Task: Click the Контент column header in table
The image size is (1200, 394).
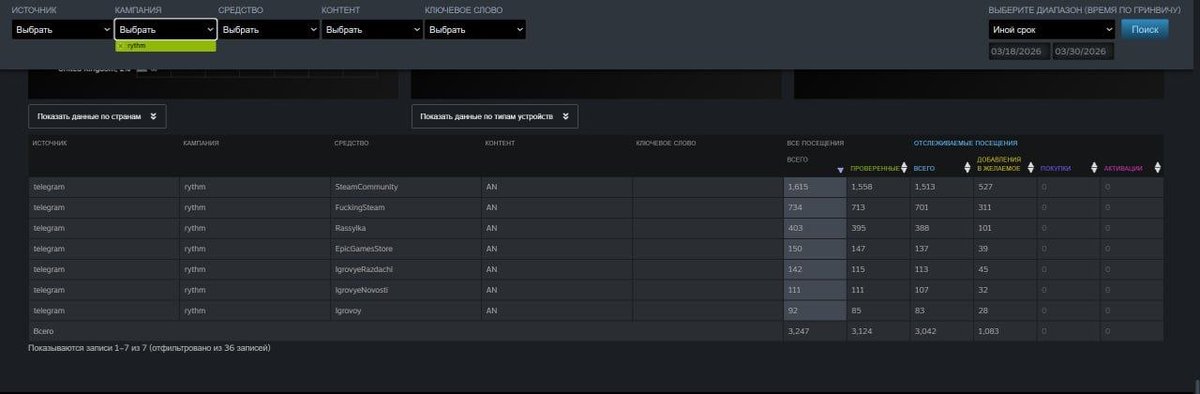Action: pyautogui.click(x=500, y=143)
